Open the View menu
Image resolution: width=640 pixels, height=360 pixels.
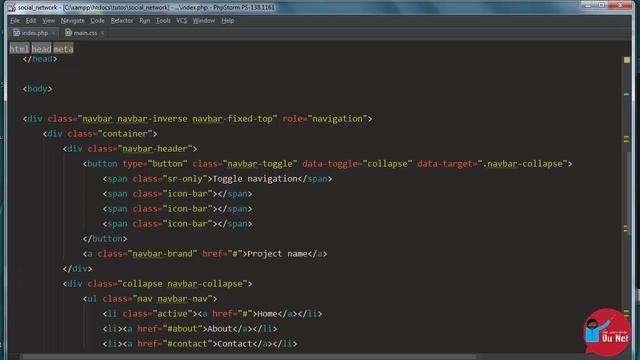pyautogui.click(x=48, y=20)
